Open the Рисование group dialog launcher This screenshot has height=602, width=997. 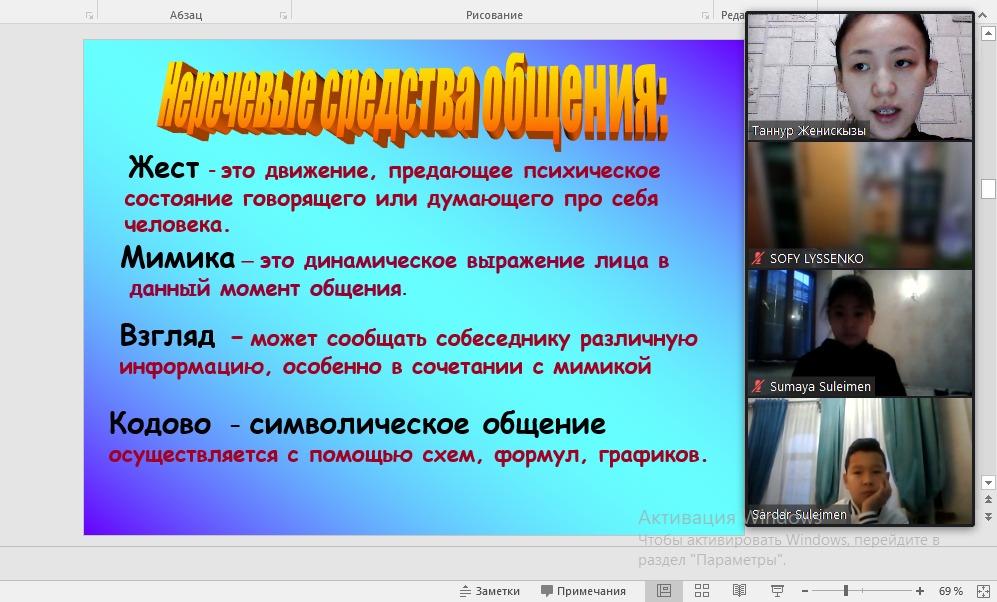tap(705, 15)
